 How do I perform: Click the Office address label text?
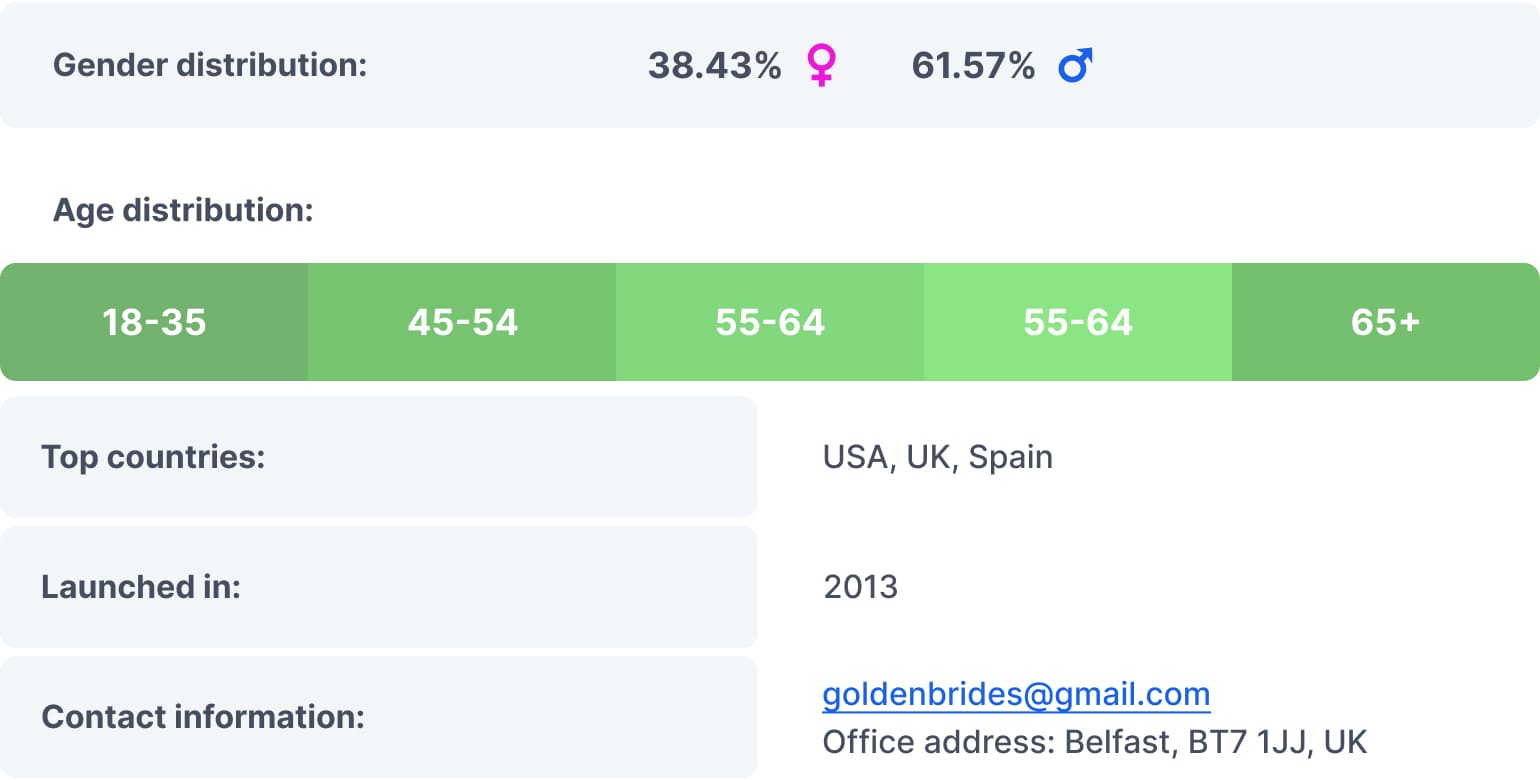pos(938,742)
